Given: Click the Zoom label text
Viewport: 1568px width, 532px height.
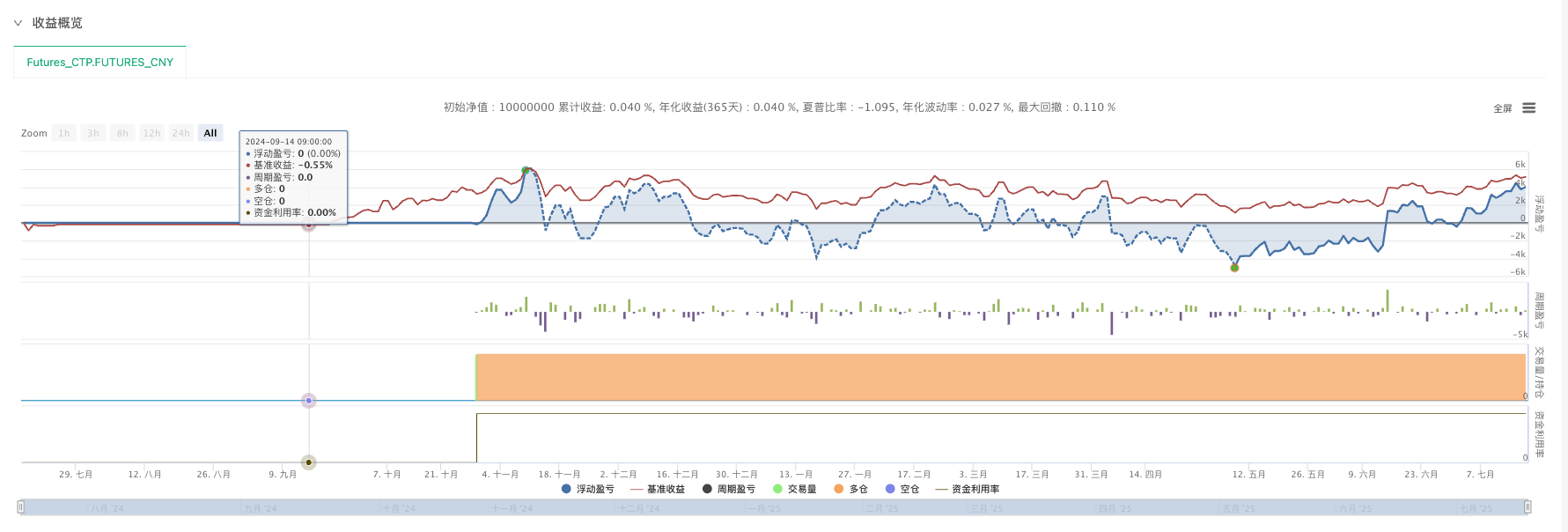Looking at the screenshot, I should (x=34, y=134).
